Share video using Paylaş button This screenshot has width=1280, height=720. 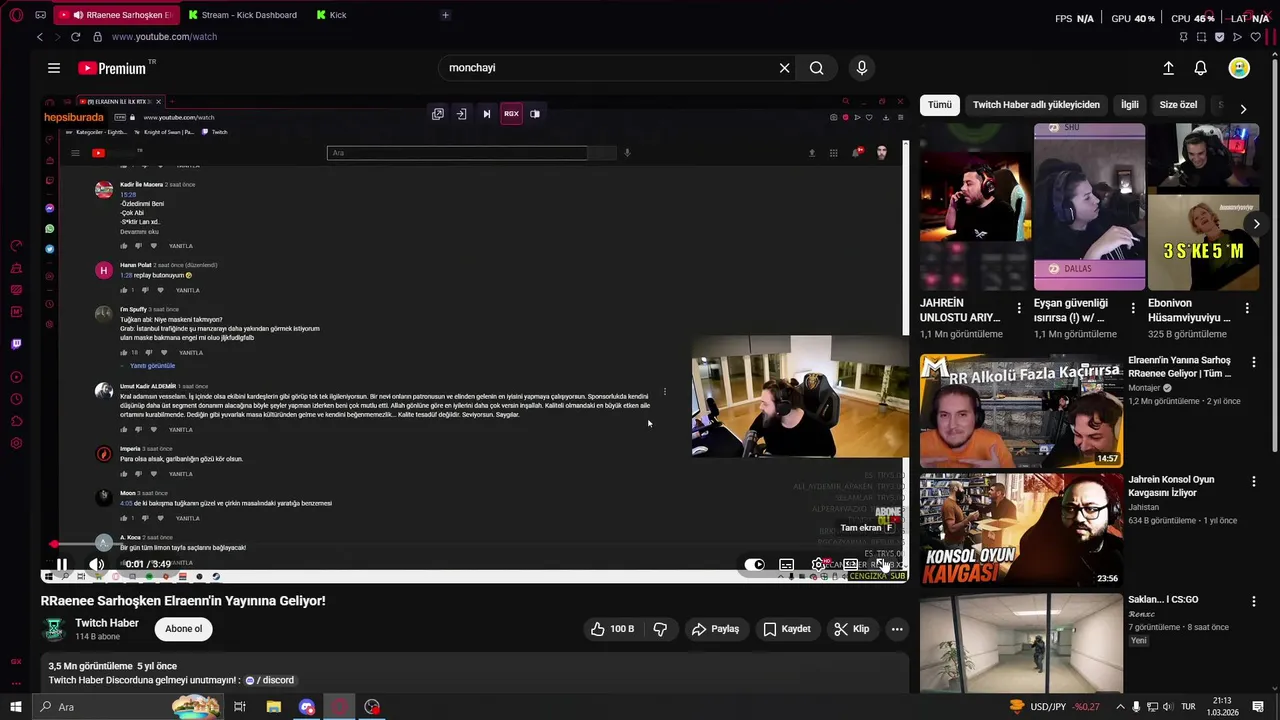(x=715, y=629)
